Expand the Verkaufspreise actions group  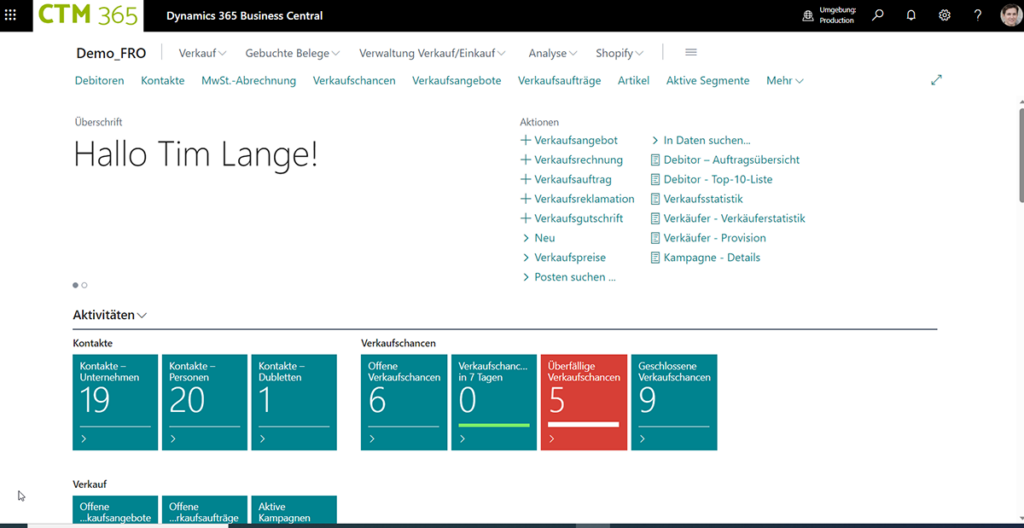(x=564, y=257)
